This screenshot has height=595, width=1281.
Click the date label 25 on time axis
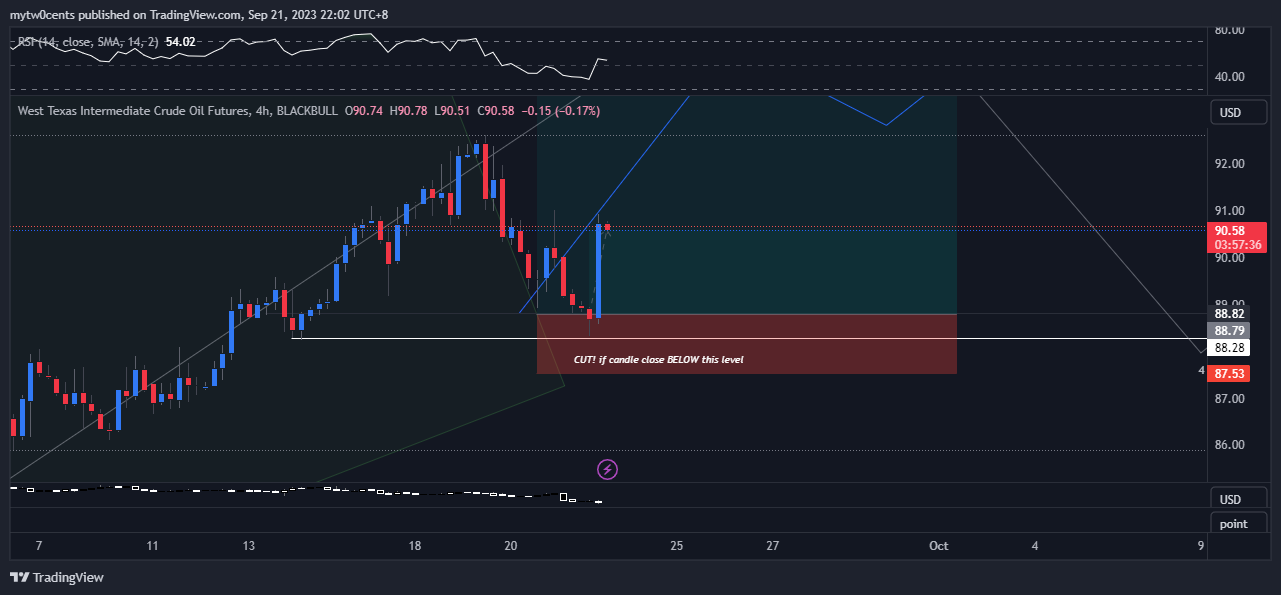coord(677,546)
